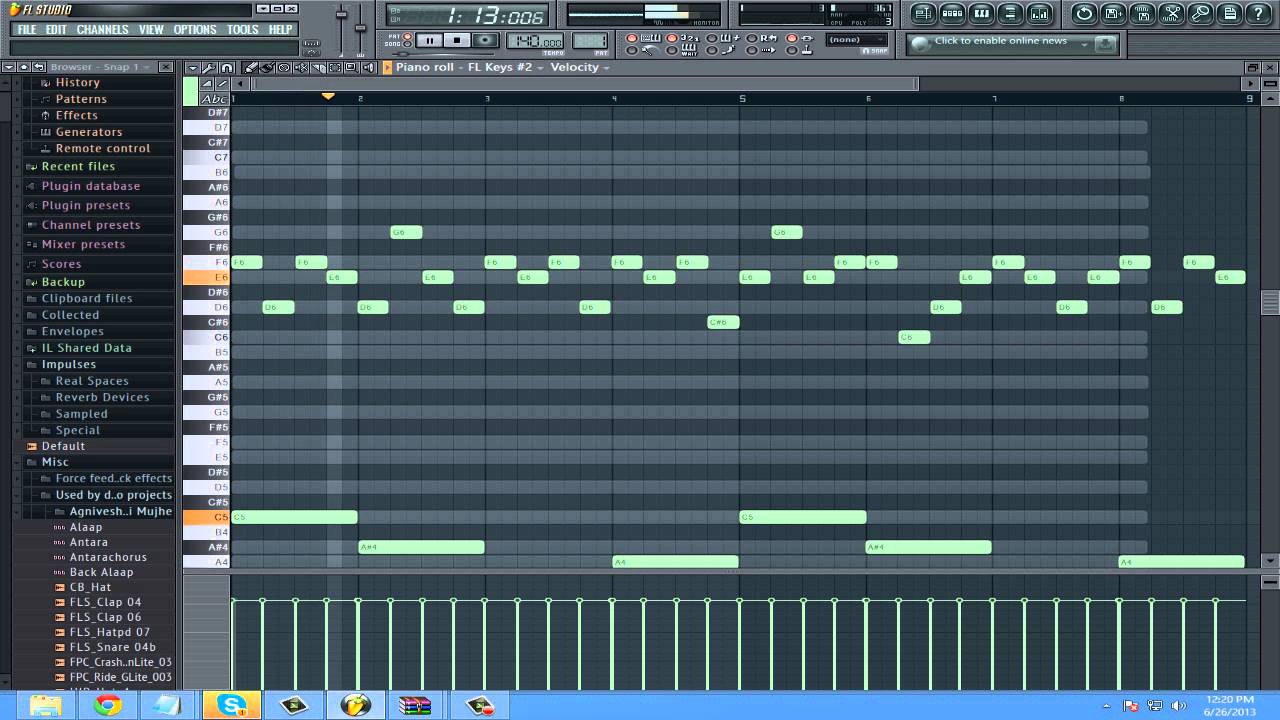The height and width of the screenshot is (720, 1280).
Task: Open the project info icon
Action: tap(1229, 14)
